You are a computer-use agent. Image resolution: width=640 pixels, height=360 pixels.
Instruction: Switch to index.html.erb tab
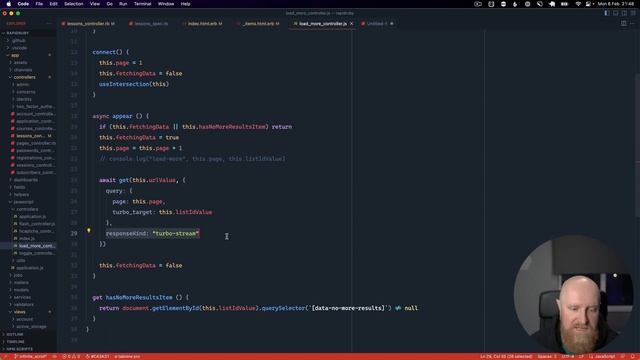tap(204, 24)
